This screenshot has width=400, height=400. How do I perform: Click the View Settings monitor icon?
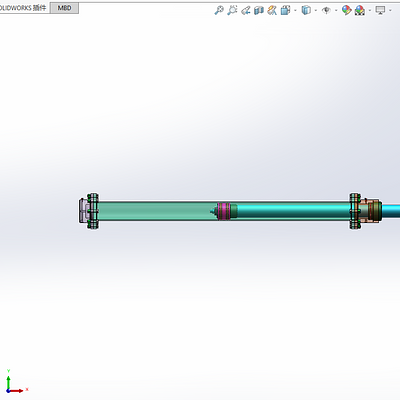pyautogui.click(x=380, y=10)
